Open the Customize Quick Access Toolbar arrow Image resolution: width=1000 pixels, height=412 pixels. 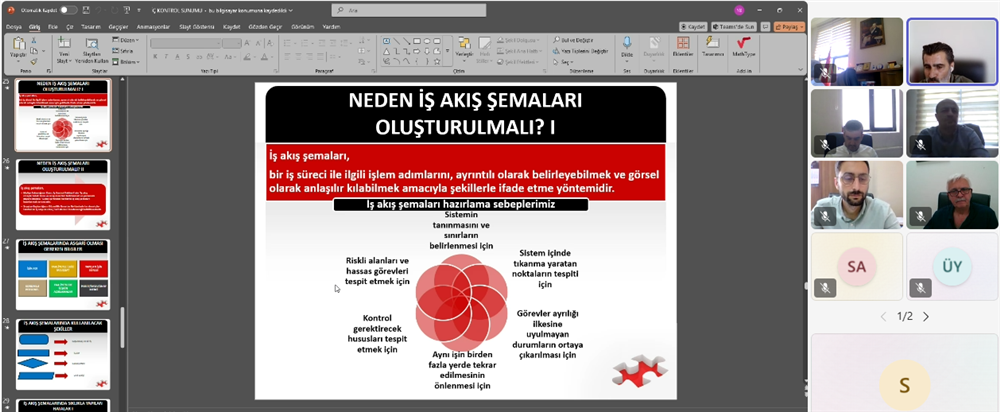pyautogui.click(x=139, y=10)
